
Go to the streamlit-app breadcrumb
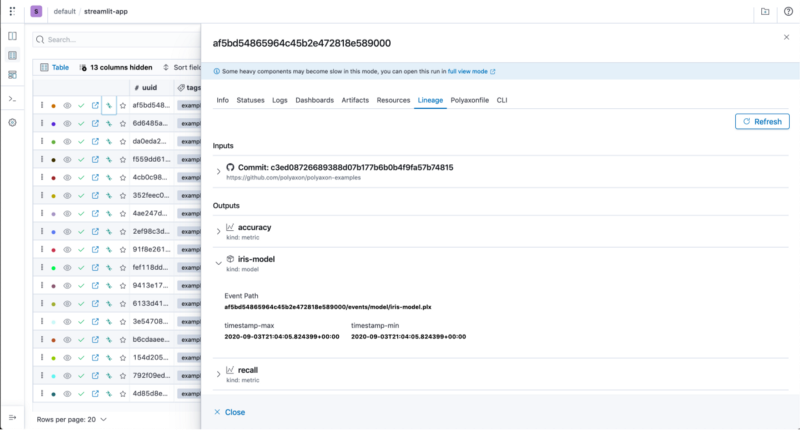[106, 11]
